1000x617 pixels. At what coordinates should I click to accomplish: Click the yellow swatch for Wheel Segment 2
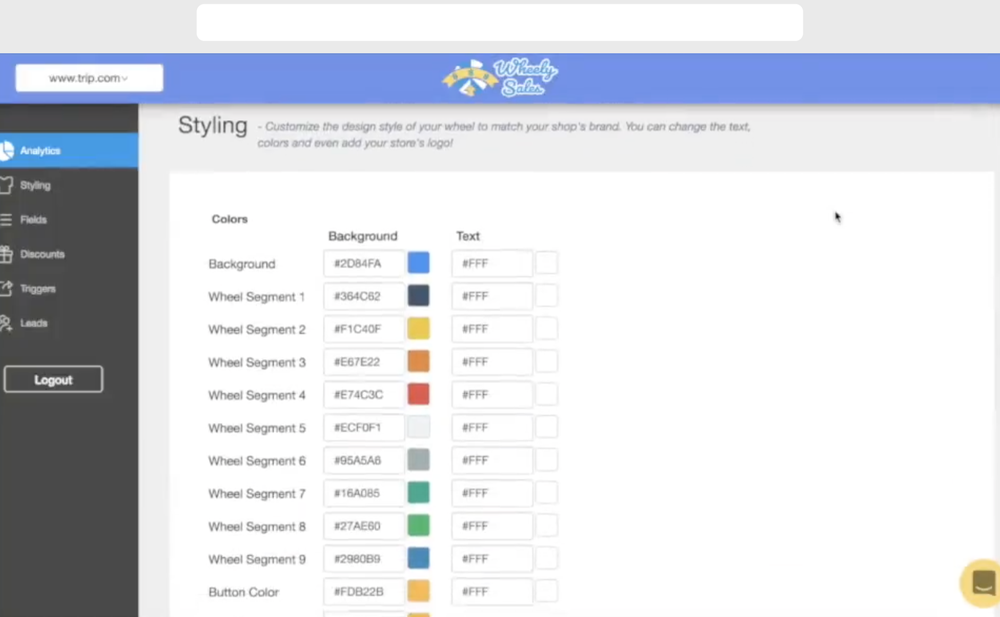pyautogui.click(x=418, y=328)
